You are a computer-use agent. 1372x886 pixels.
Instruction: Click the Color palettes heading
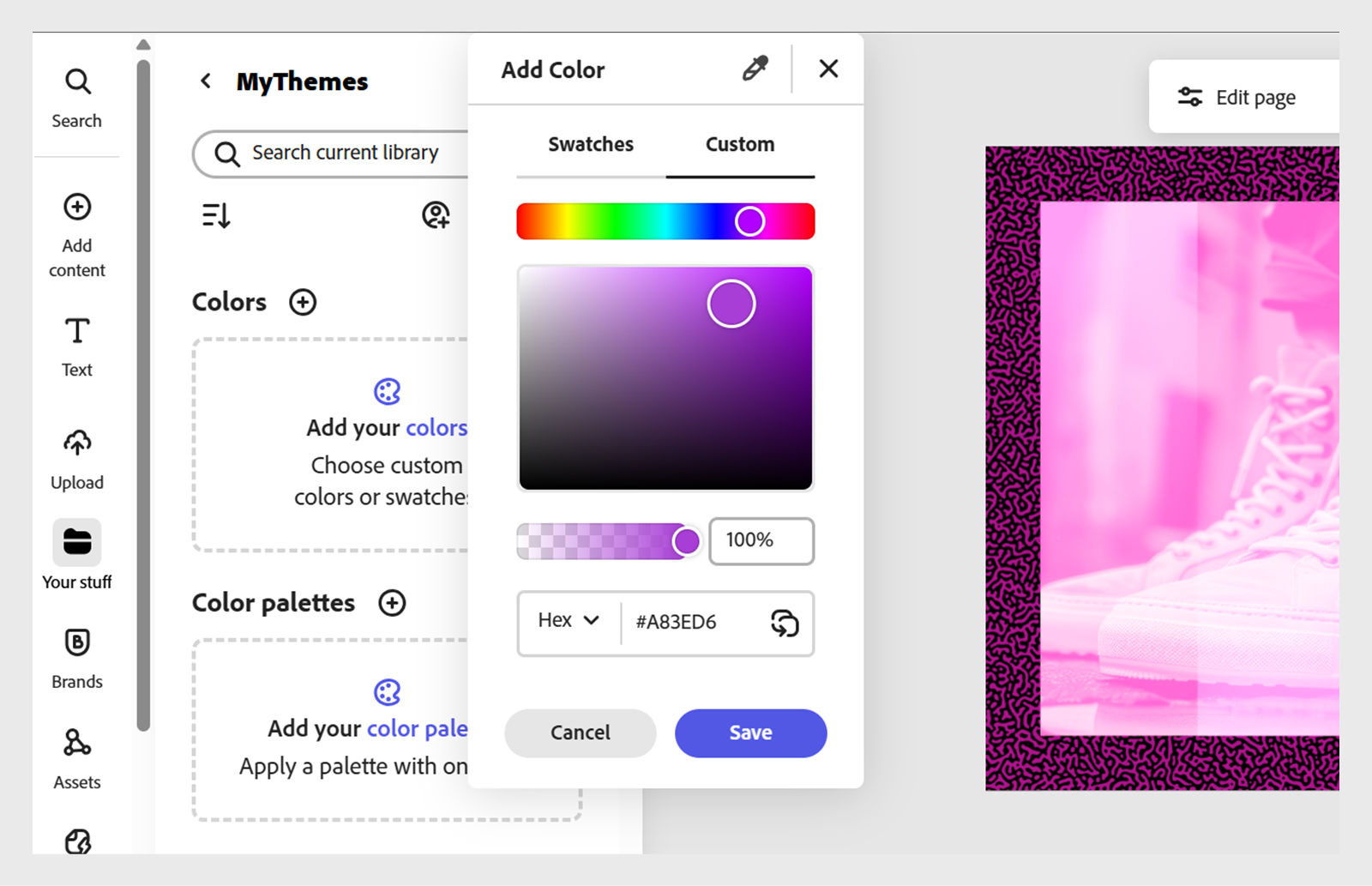coord(274,603)
